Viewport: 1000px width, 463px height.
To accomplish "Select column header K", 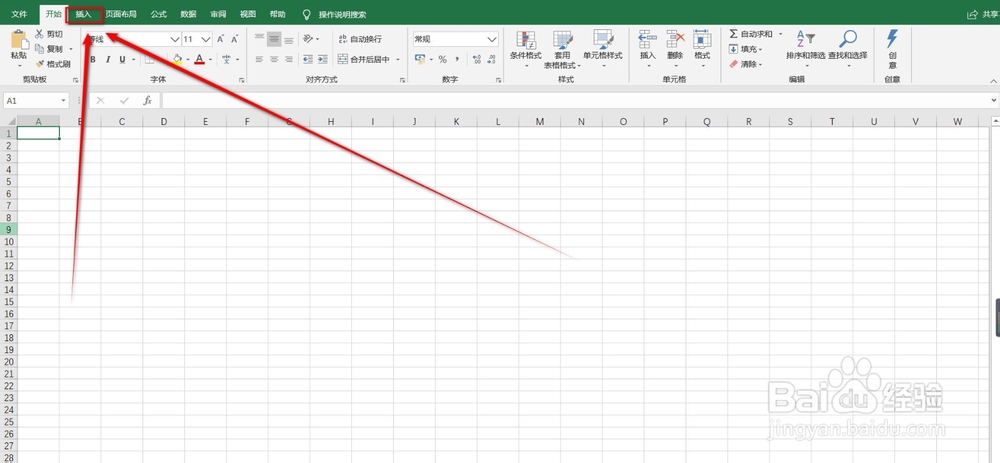I will pyautogui.click(x=456, y=121).
